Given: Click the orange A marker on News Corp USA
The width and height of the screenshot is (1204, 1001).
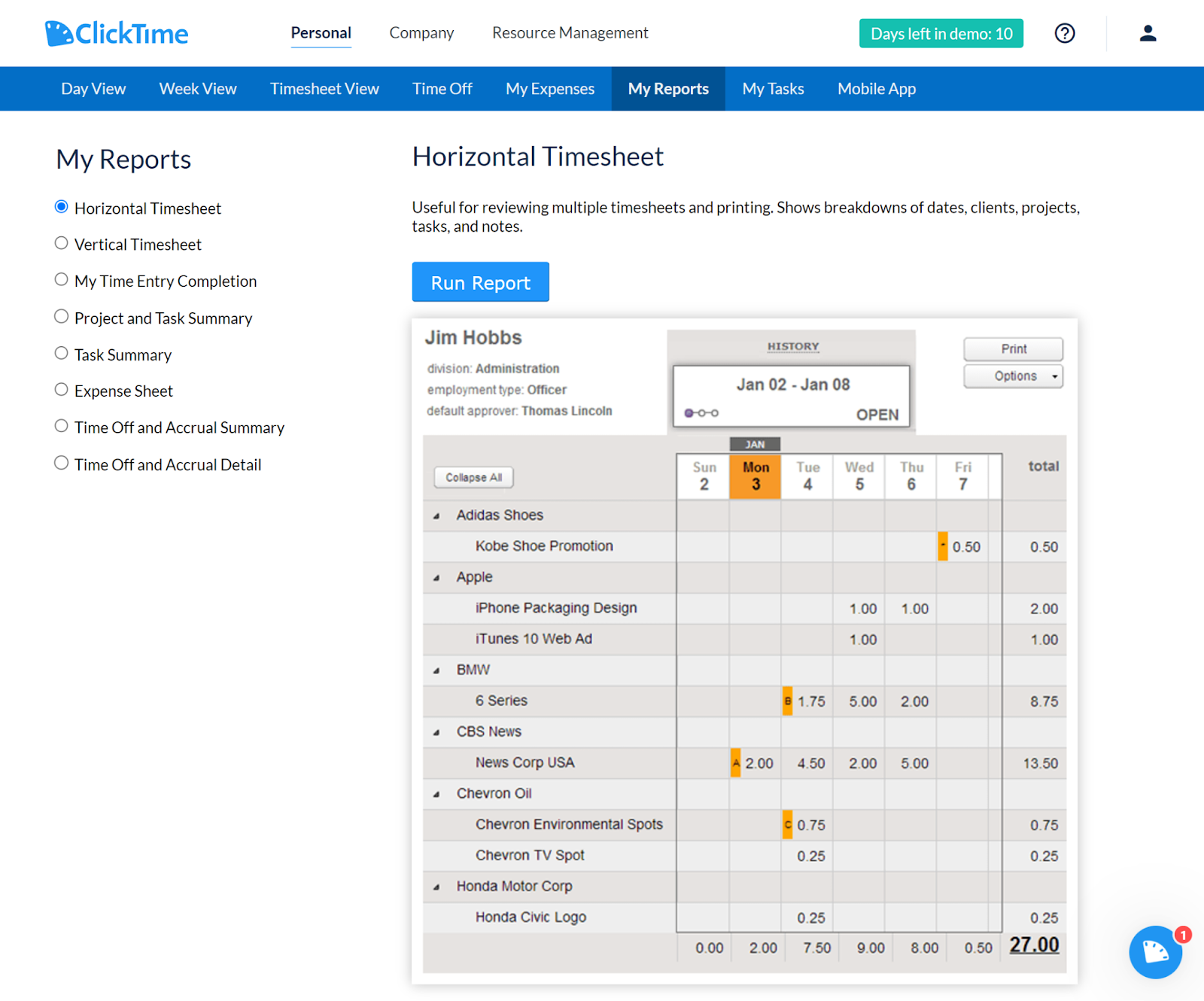Looking at the screenshot, I should click(735, 762).
